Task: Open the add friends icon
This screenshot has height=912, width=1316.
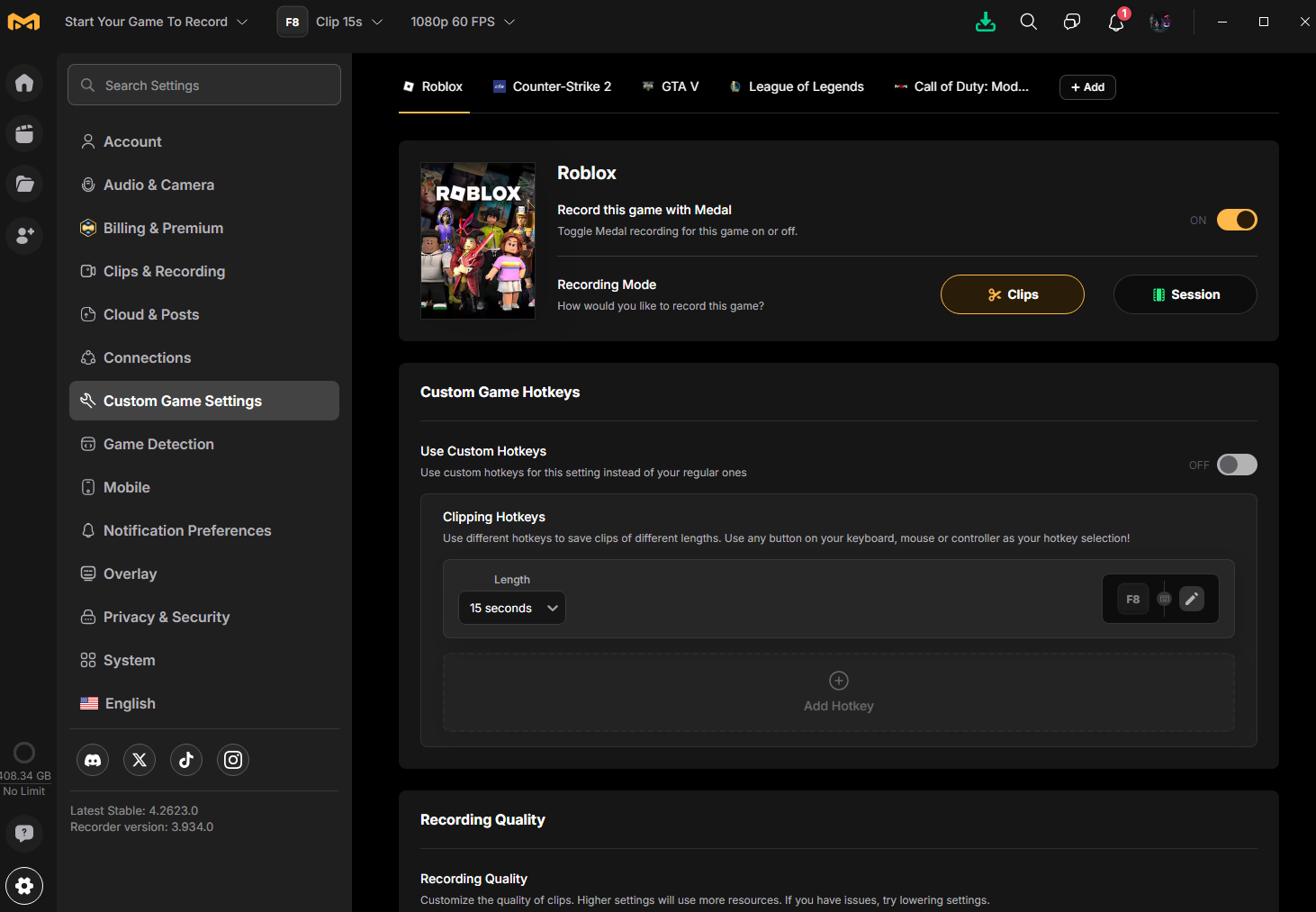Action: (x=24, y=235)
